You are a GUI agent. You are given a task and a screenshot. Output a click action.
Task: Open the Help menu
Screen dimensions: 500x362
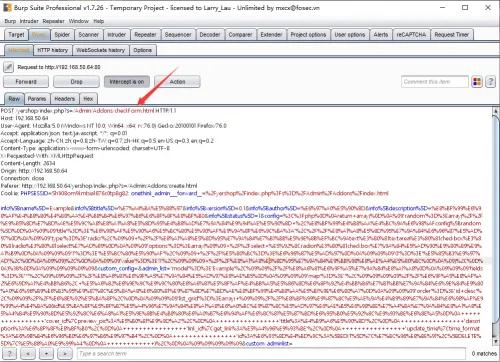(x=98, y=21)
